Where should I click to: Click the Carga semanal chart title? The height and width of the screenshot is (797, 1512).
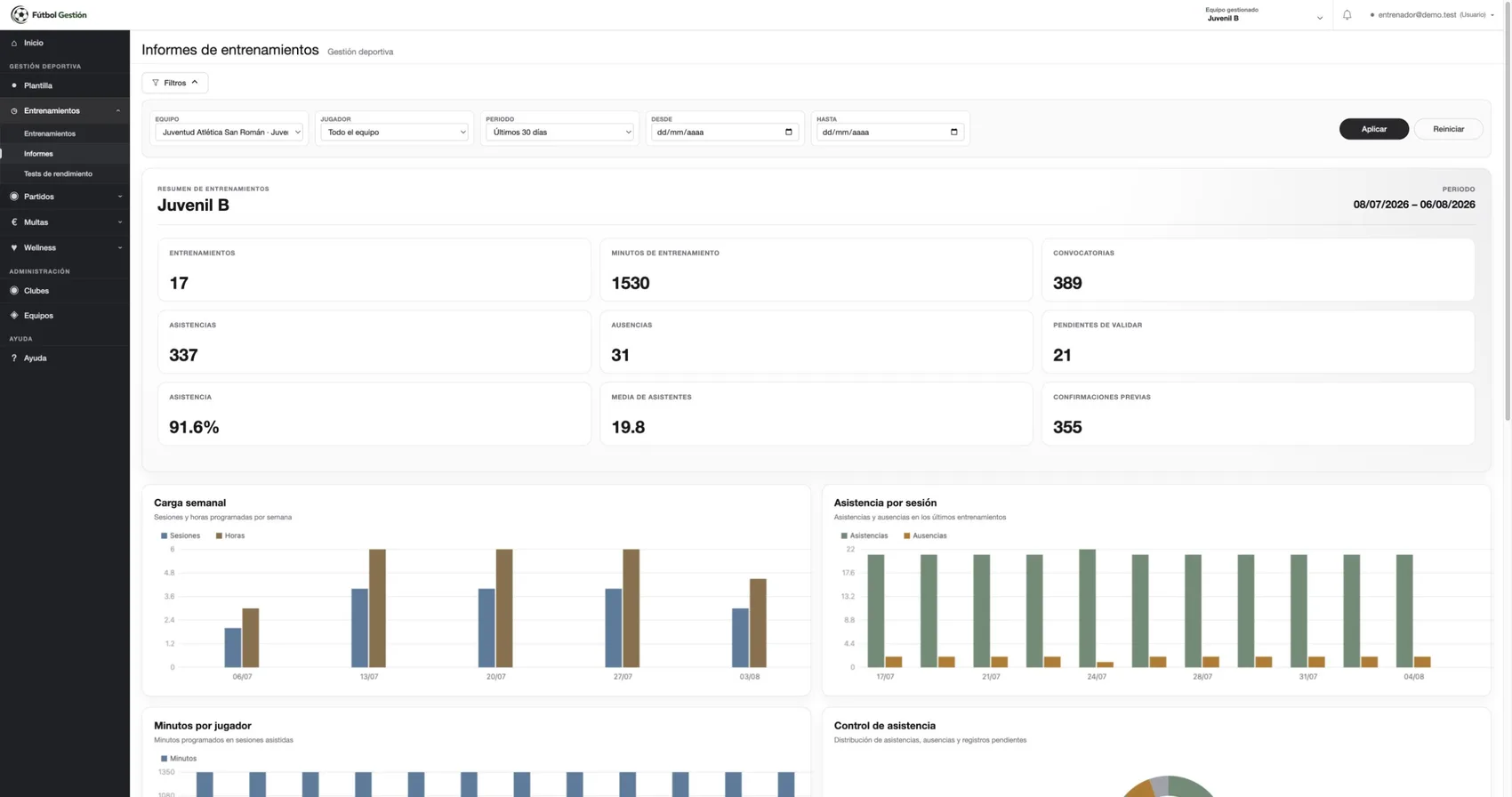click(x=189, y=503)
